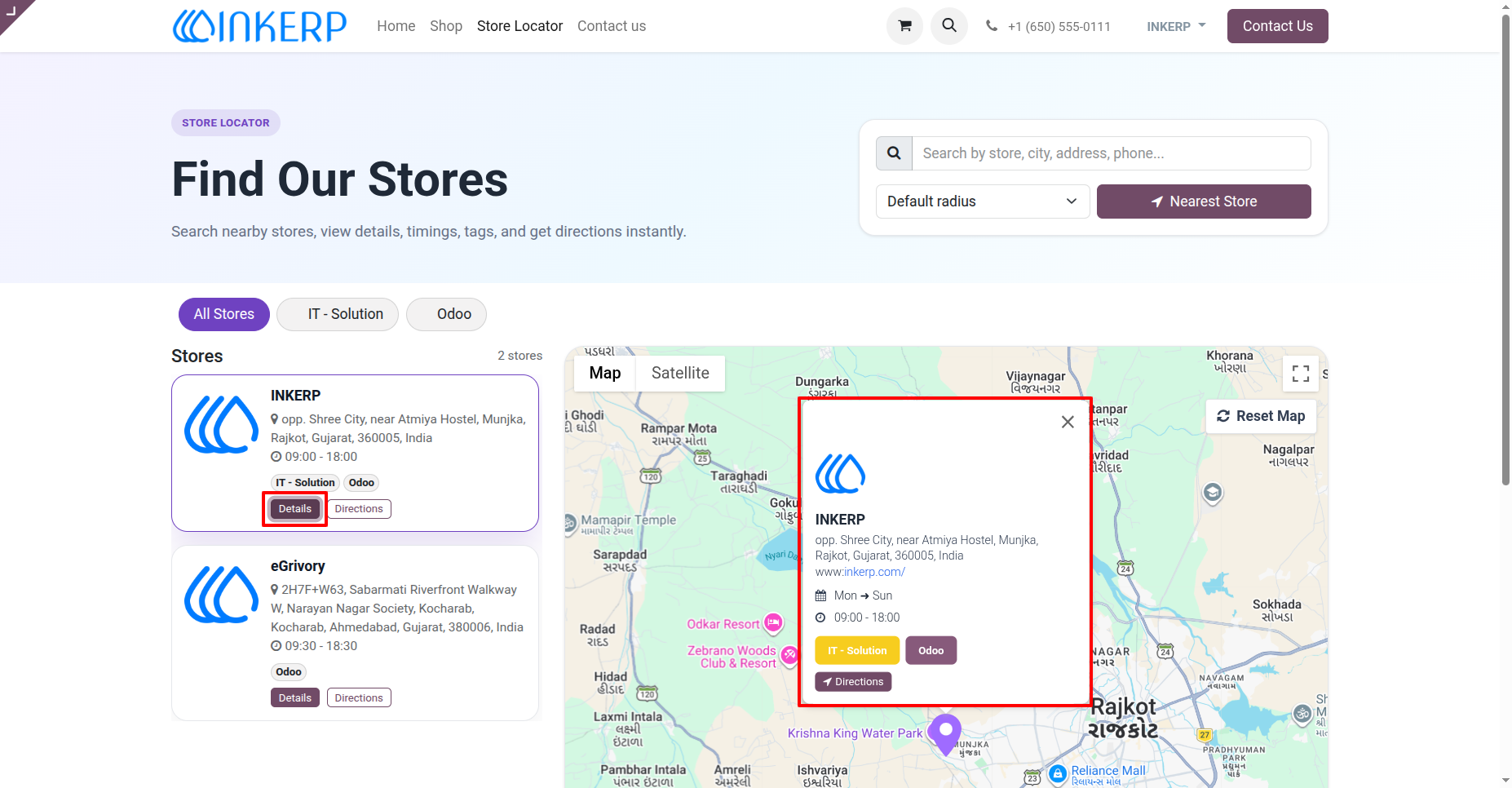Open the INKERP user dropdown menu
The height and width of the screenshot is (788, 1512).
pos(1176,26)
